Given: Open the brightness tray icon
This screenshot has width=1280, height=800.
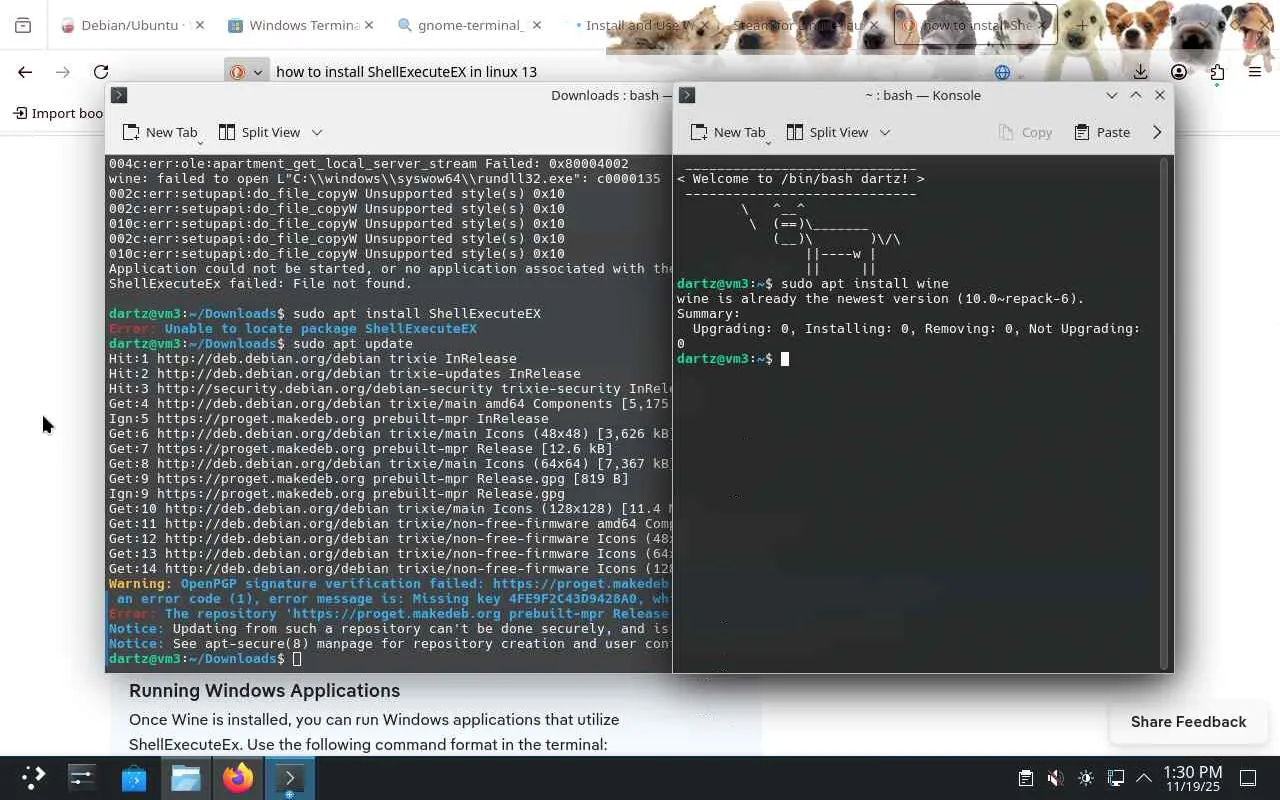Looking at the screenshot, I should 1086,778.
